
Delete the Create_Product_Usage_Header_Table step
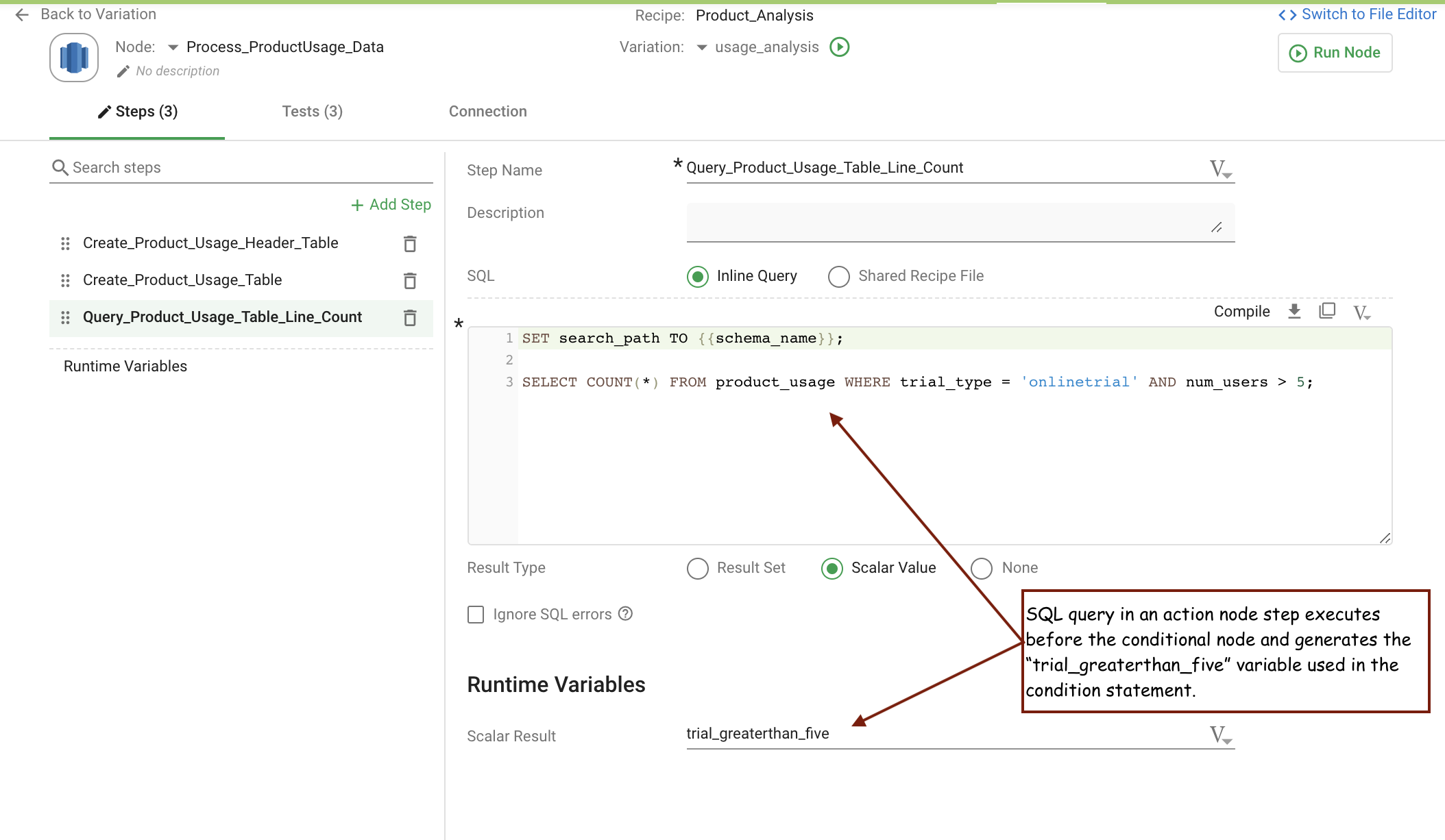click(x=410, y=244)
